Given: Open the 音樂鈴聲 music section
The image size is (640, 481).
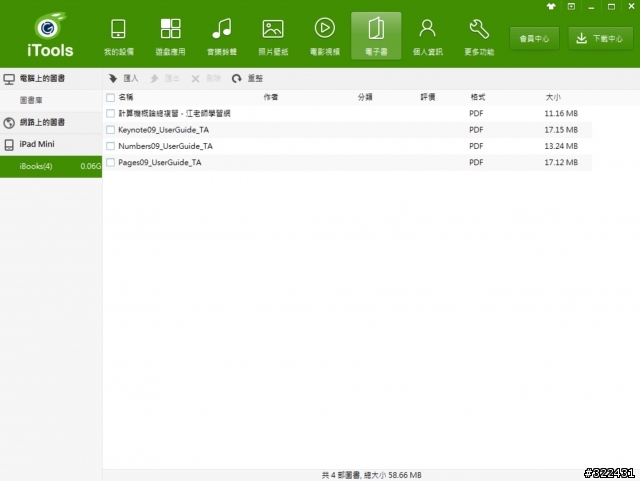Looking at the screenshot, I should (x=222, y=37).
